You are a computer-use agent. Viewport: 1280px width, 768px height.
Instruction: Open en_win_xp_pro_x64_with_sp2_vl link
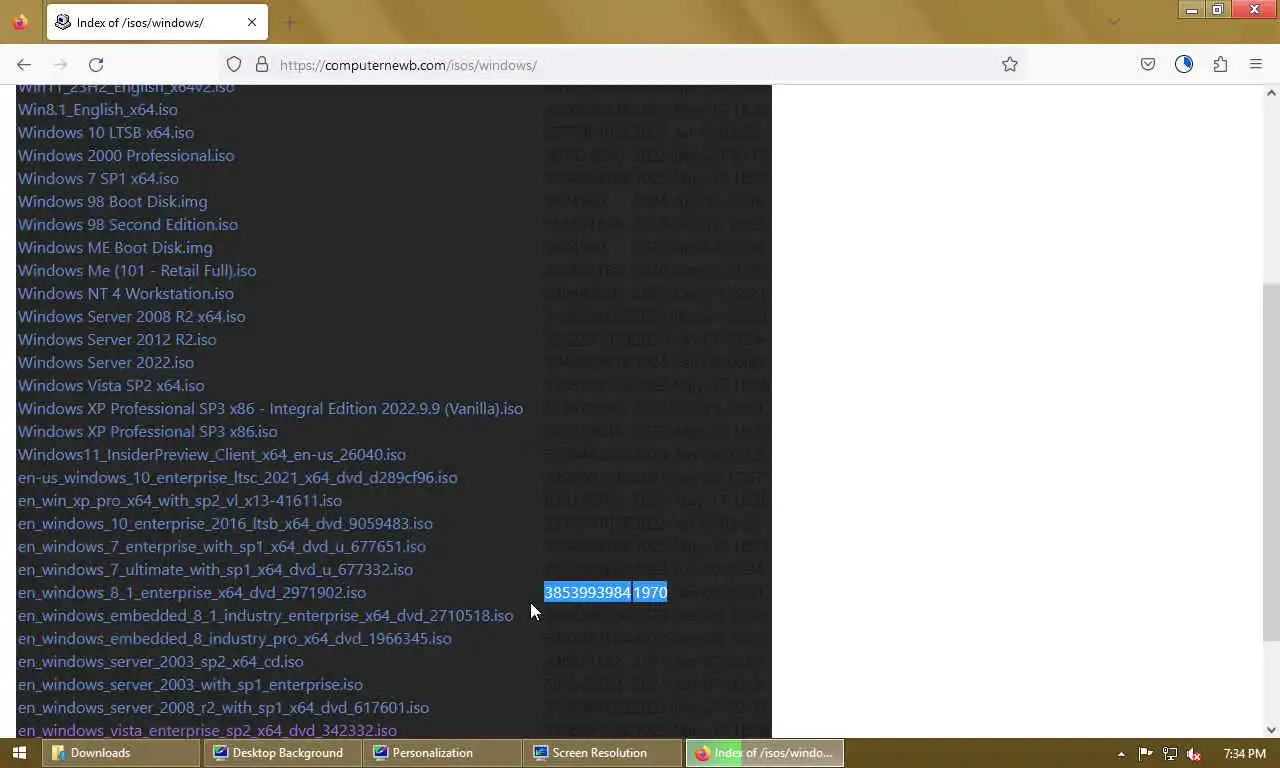click(x=179, y=500)
